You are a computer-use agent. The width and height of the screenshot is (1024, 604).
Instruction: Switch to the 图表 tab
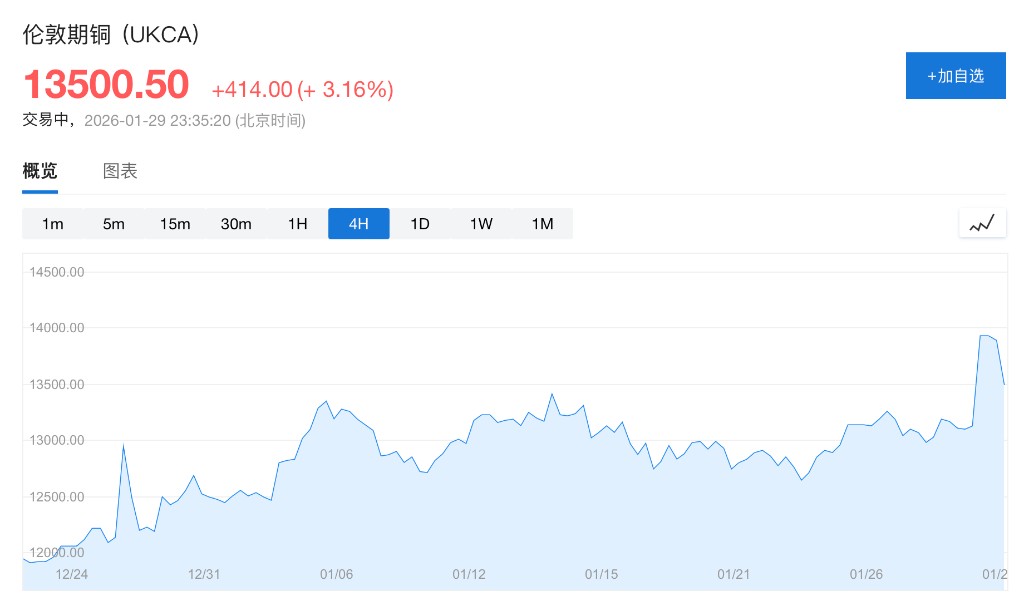tap(120, 171)
